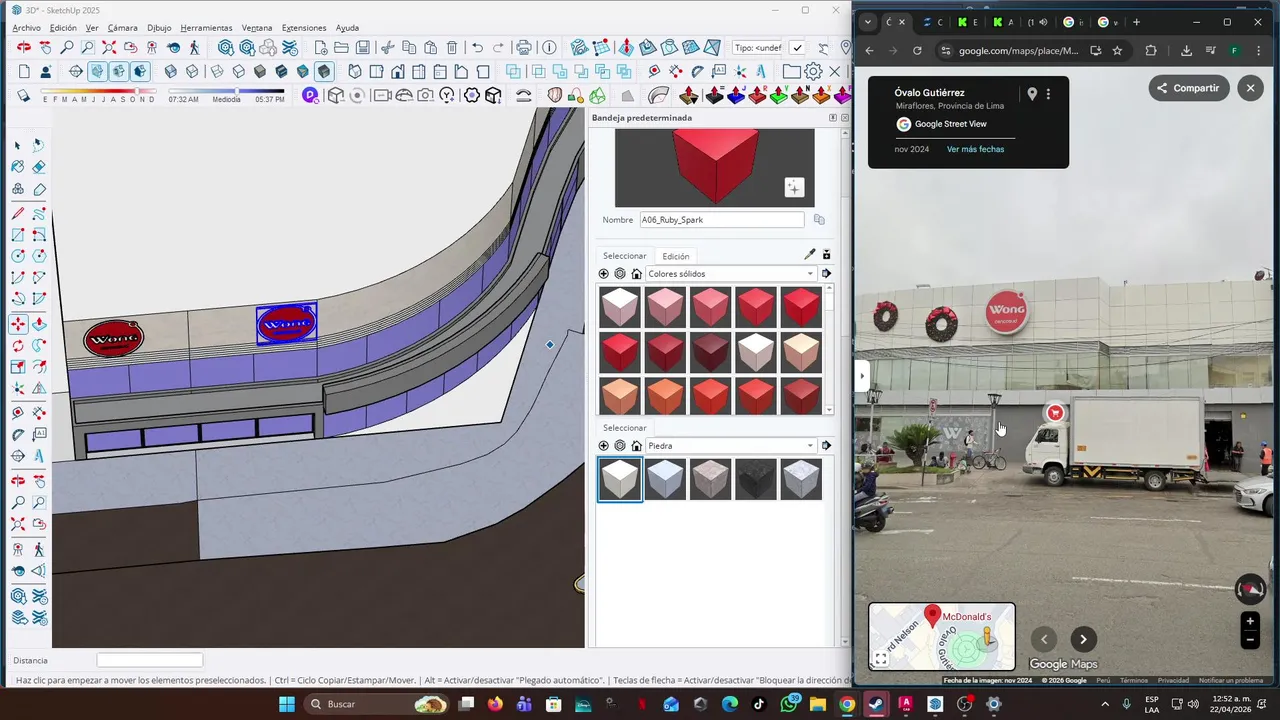The width and height of the screenshot is (1280, 720).
Task: Select the Rectangle tool in the left toolbar
Action: [17, 234]
